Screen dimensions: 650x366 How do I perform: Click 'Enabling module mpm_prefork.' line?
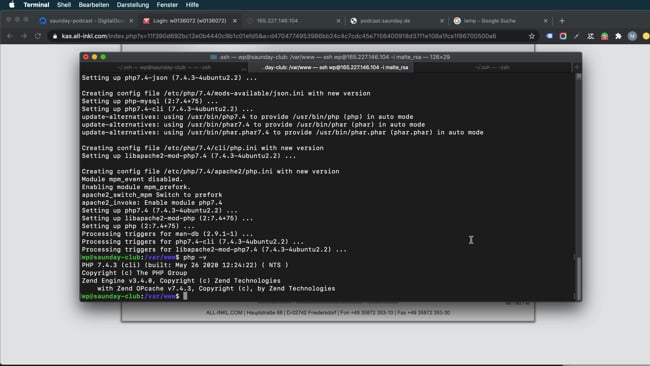136,187
